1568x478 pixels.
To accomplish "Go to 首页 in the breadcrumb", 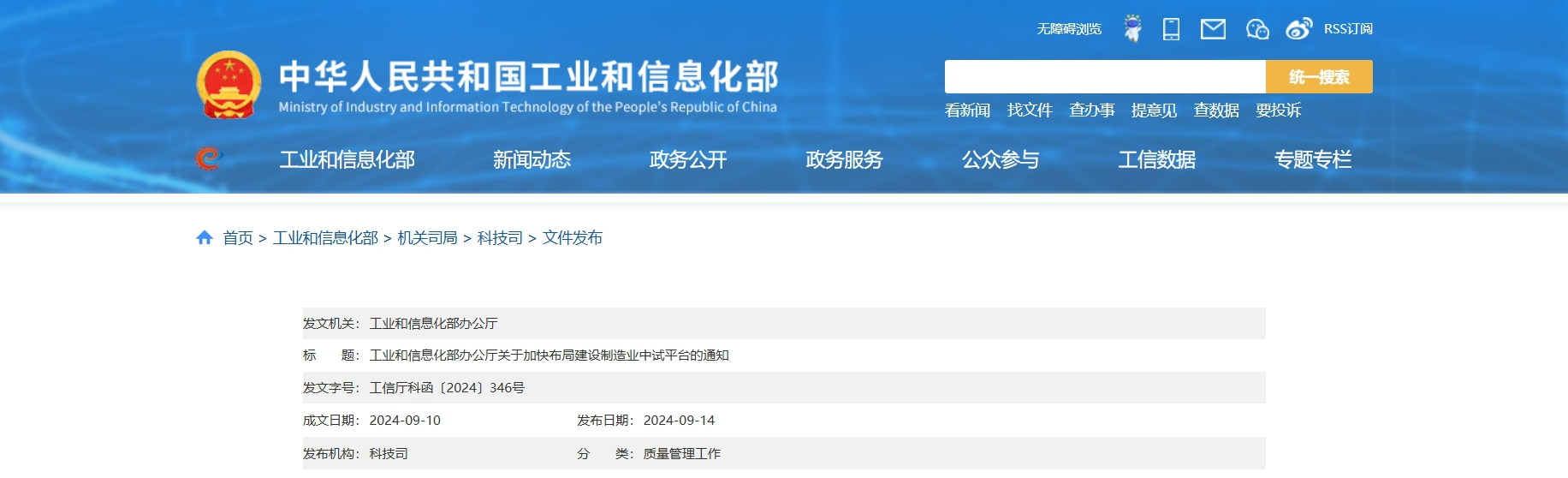I will (238, 238).
